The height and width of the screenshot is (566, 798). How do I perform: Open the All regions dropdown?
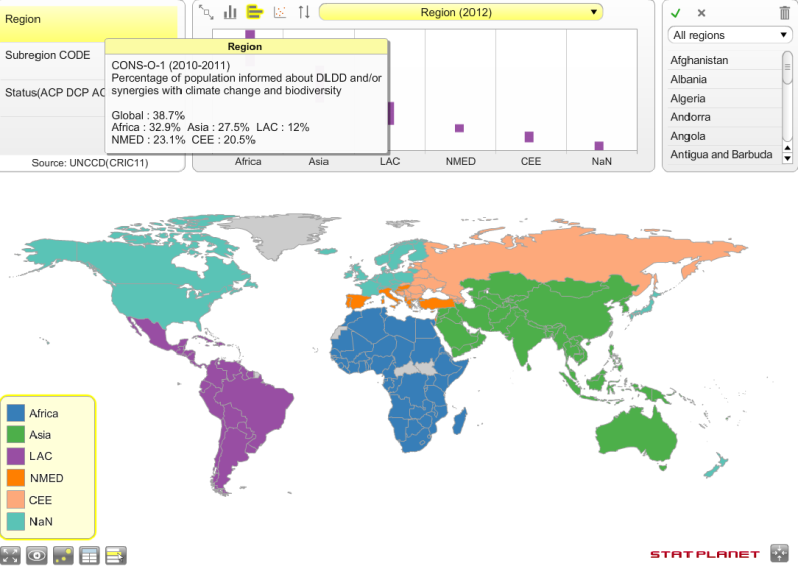(730, 35)
